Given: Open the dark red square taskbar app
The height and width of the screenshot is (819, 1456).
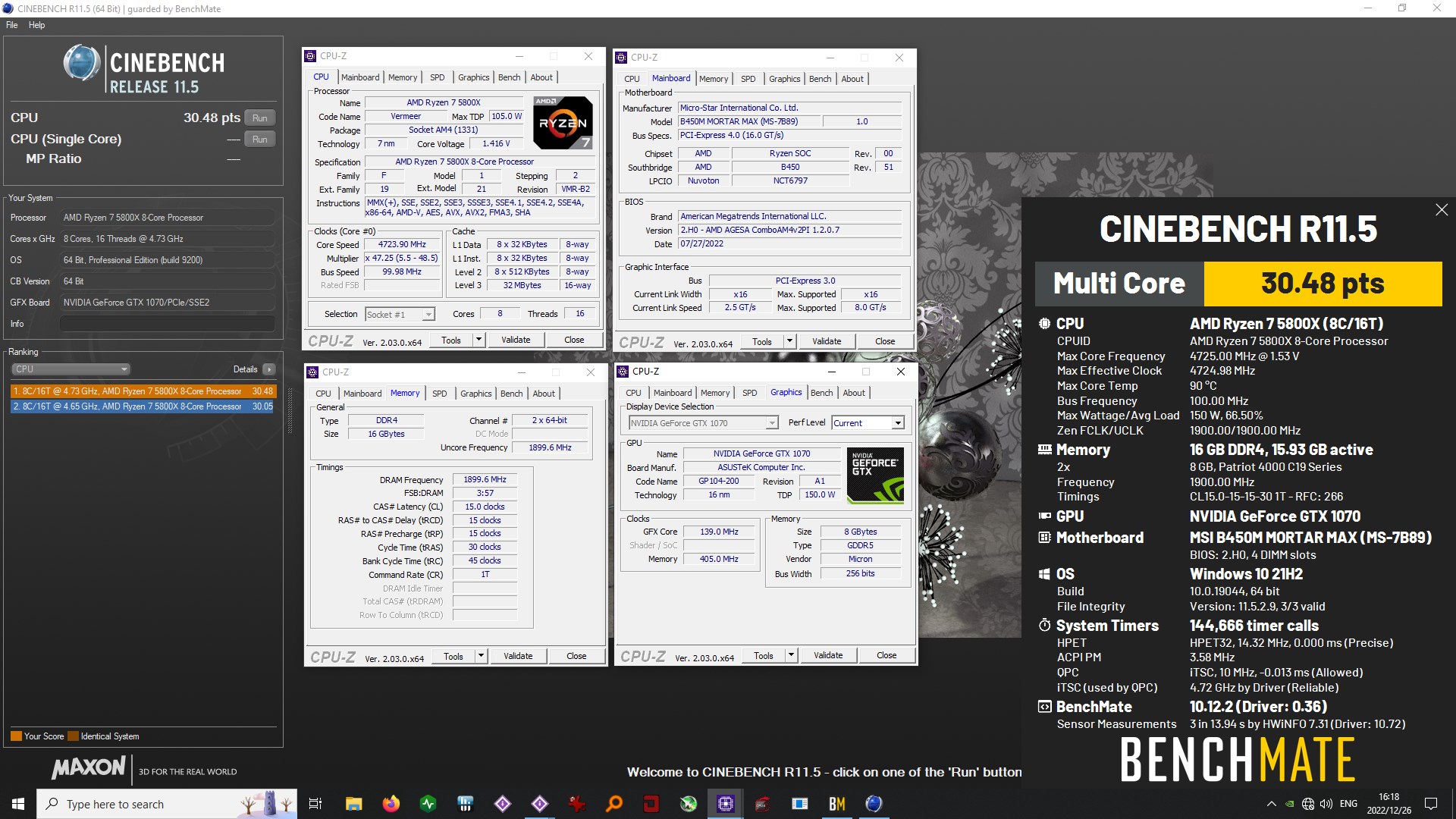Looking at the screenshot, I should click(x=651, y=804).
